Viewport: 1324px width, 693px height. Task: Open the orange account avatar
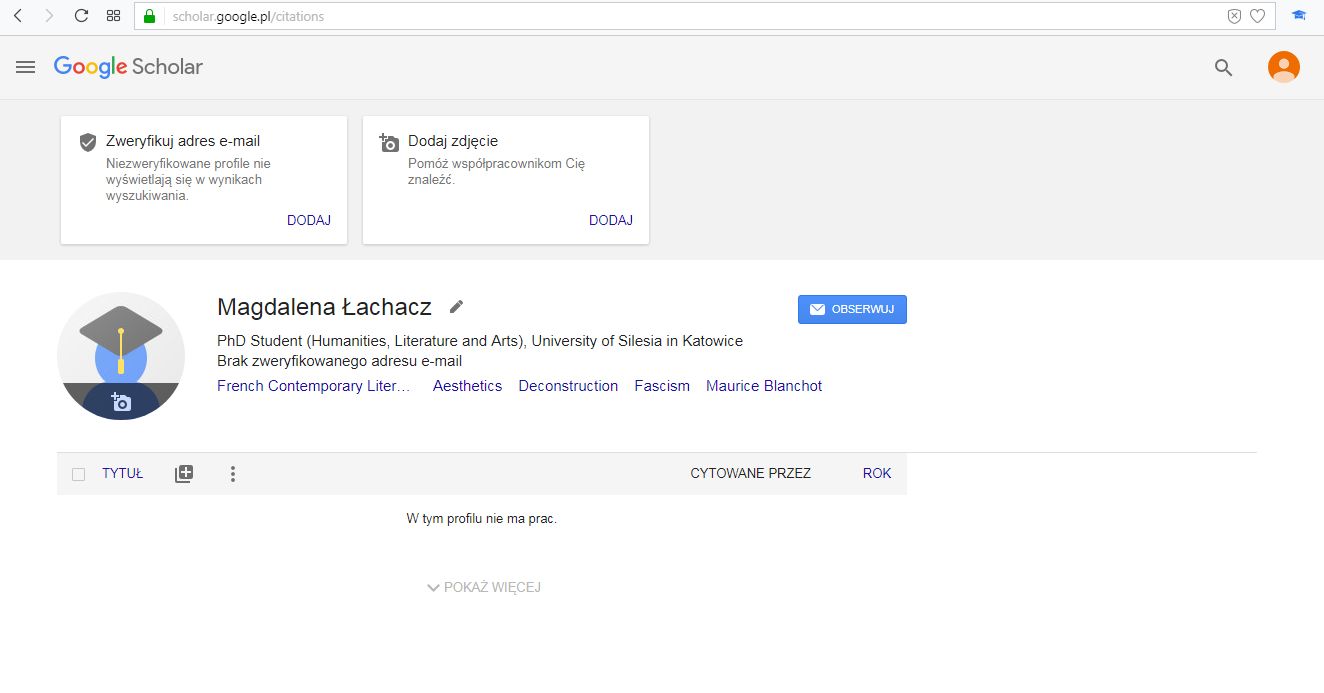coord(1284,67)
